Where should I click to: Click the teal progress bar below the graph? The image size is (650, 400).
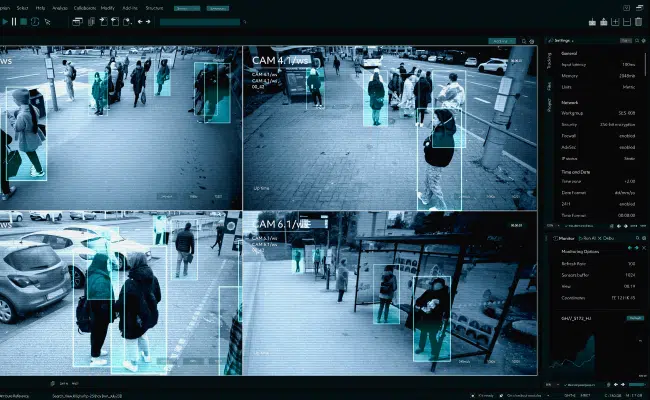[638, 385]
